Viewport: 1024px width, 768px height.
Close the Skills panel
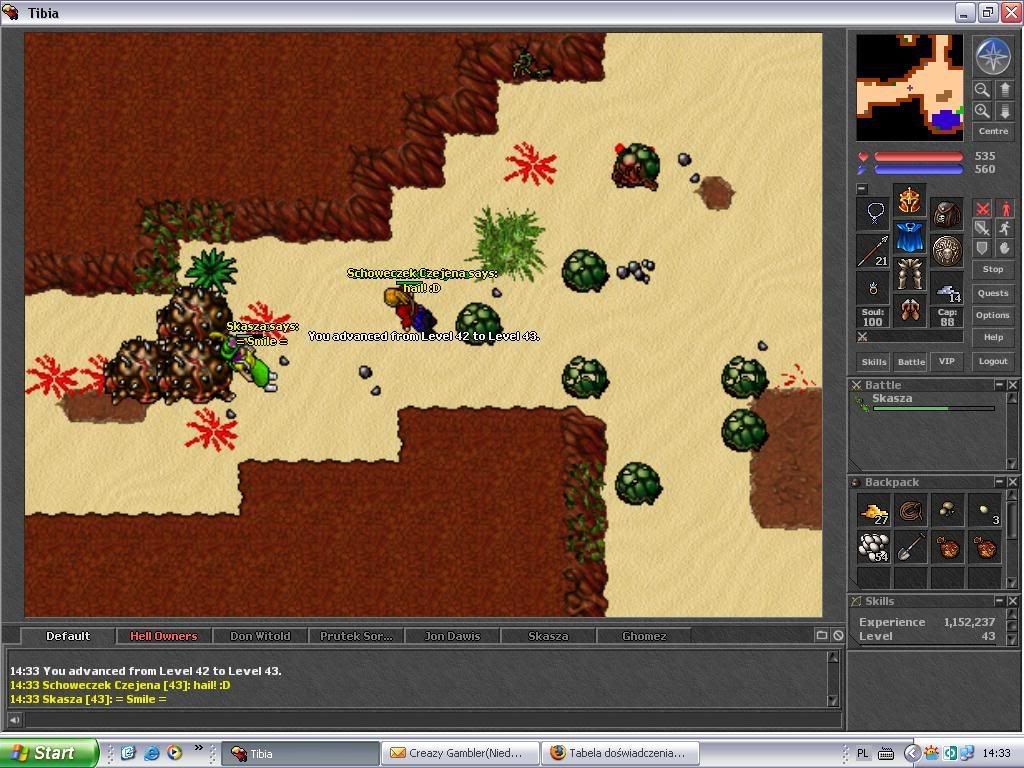click(1012, 601)
